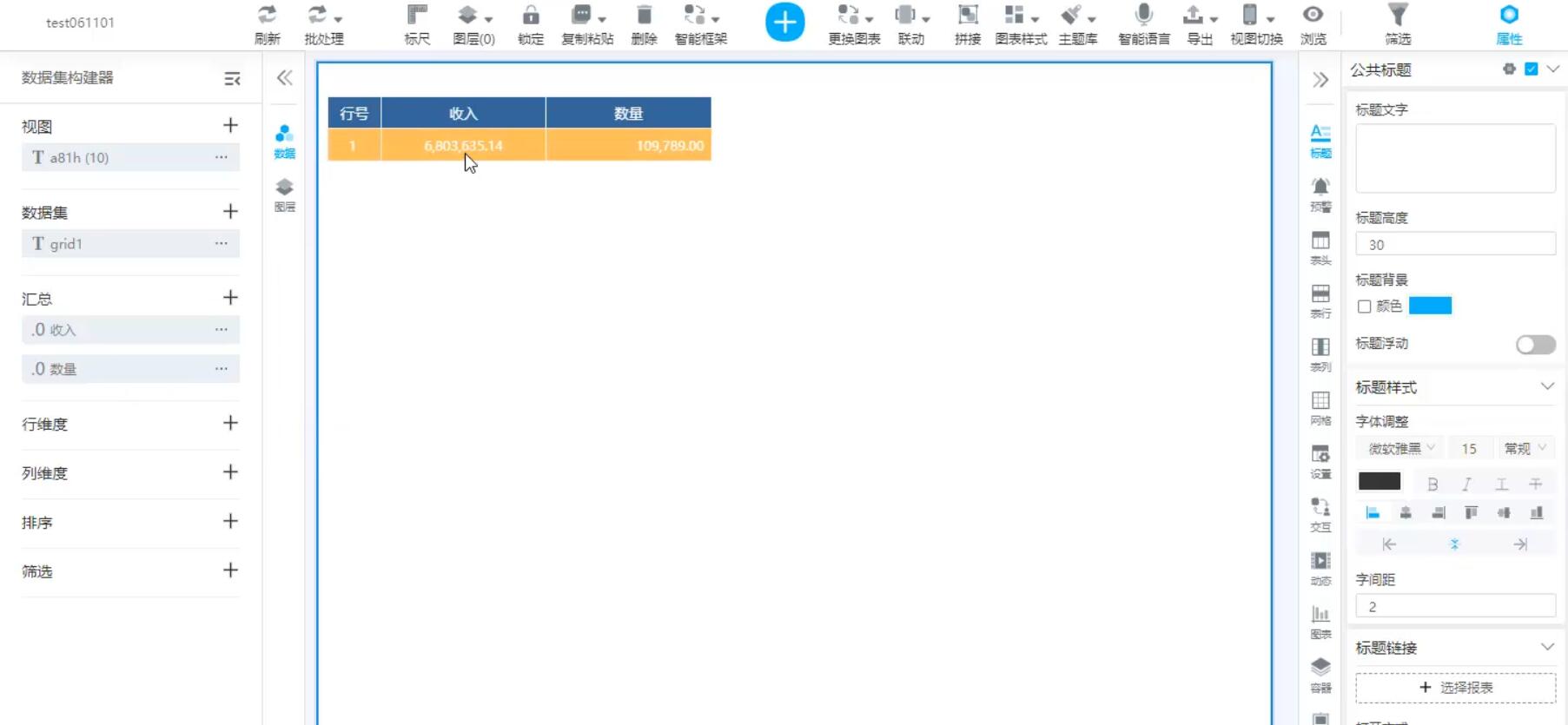Viewport: 1568px width, 725px height.
Task: Collapse the 标题样式 section
Action: (x=1547, y=386)
